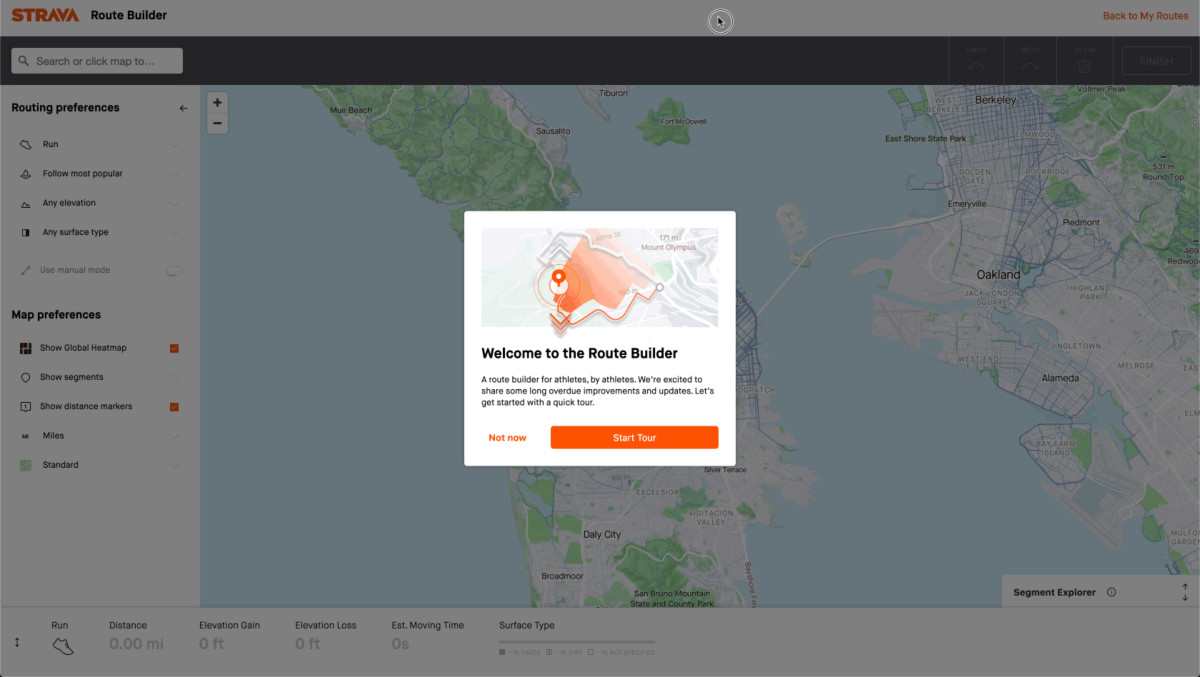Screen dimensions: 1200x677
Task: Click the Any elevation mountain icon
Action: point(26,203)
